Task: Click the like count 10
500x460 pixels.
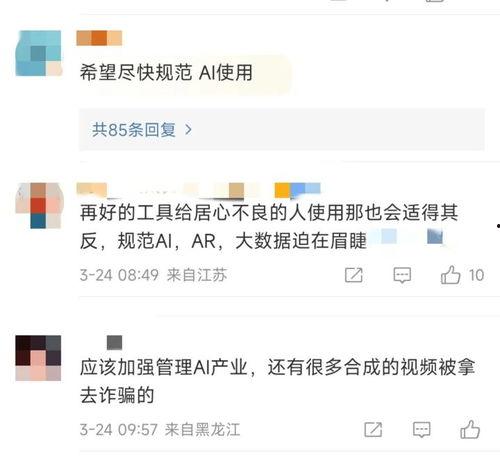Action: point(476,275)
